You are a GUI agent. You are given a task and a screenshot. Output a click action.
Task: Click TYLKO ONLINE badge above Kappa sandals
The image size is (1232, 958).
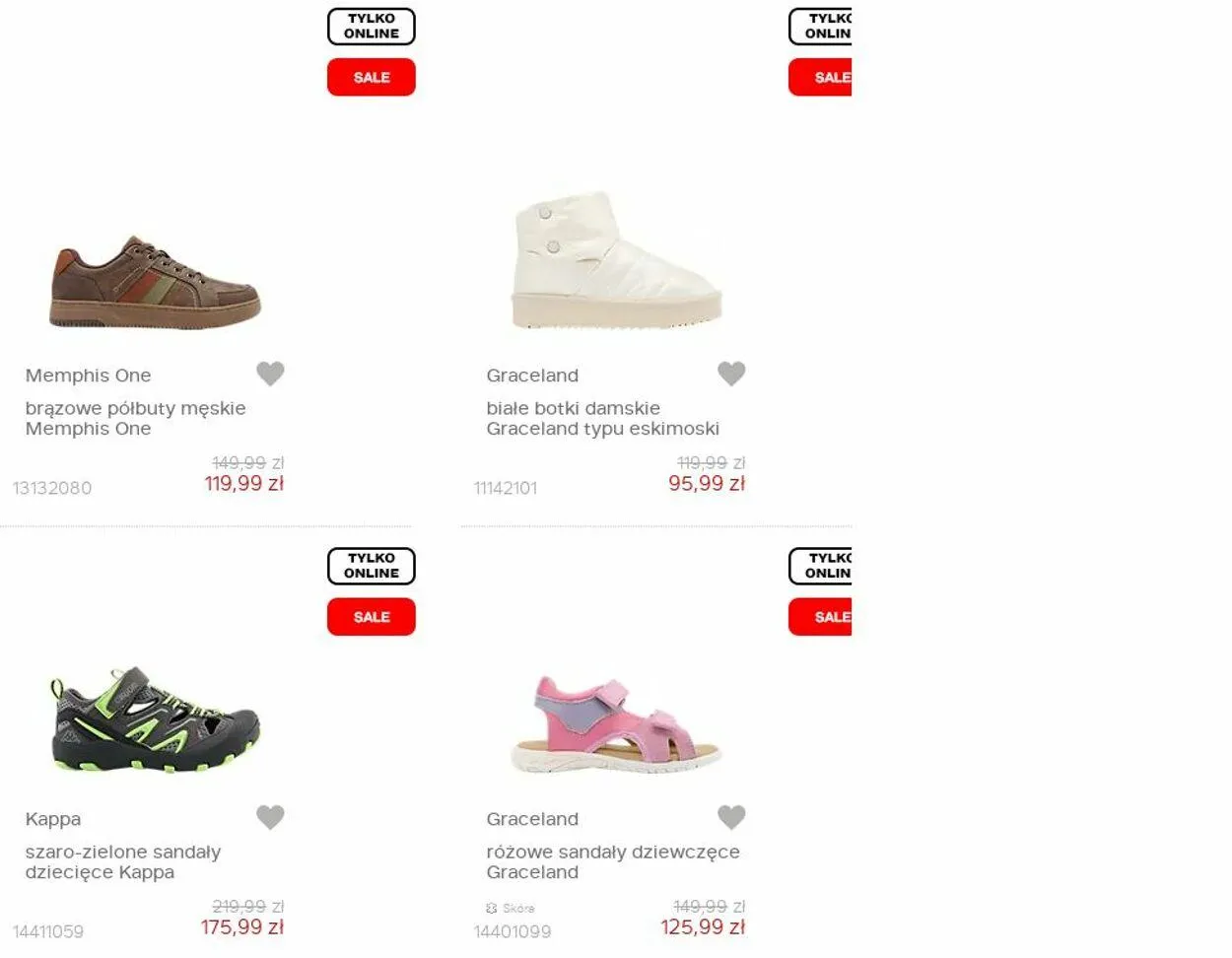point(372,566)
